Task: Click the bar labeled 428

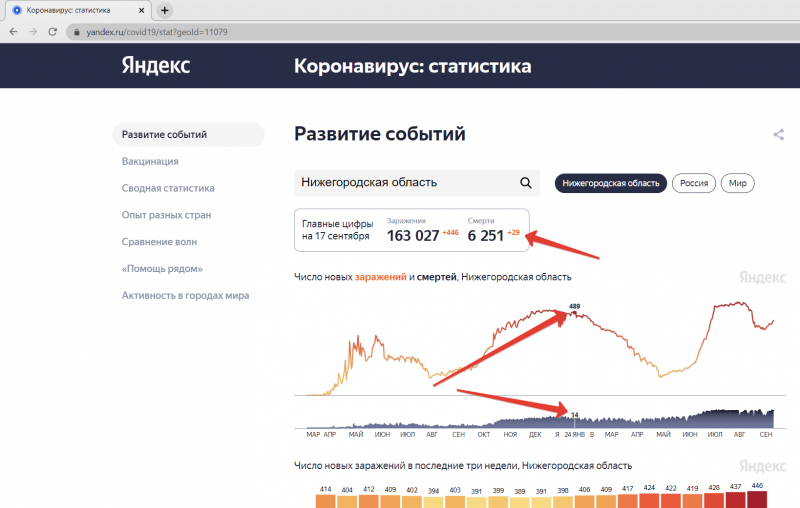Action: (x=714, y=501)
